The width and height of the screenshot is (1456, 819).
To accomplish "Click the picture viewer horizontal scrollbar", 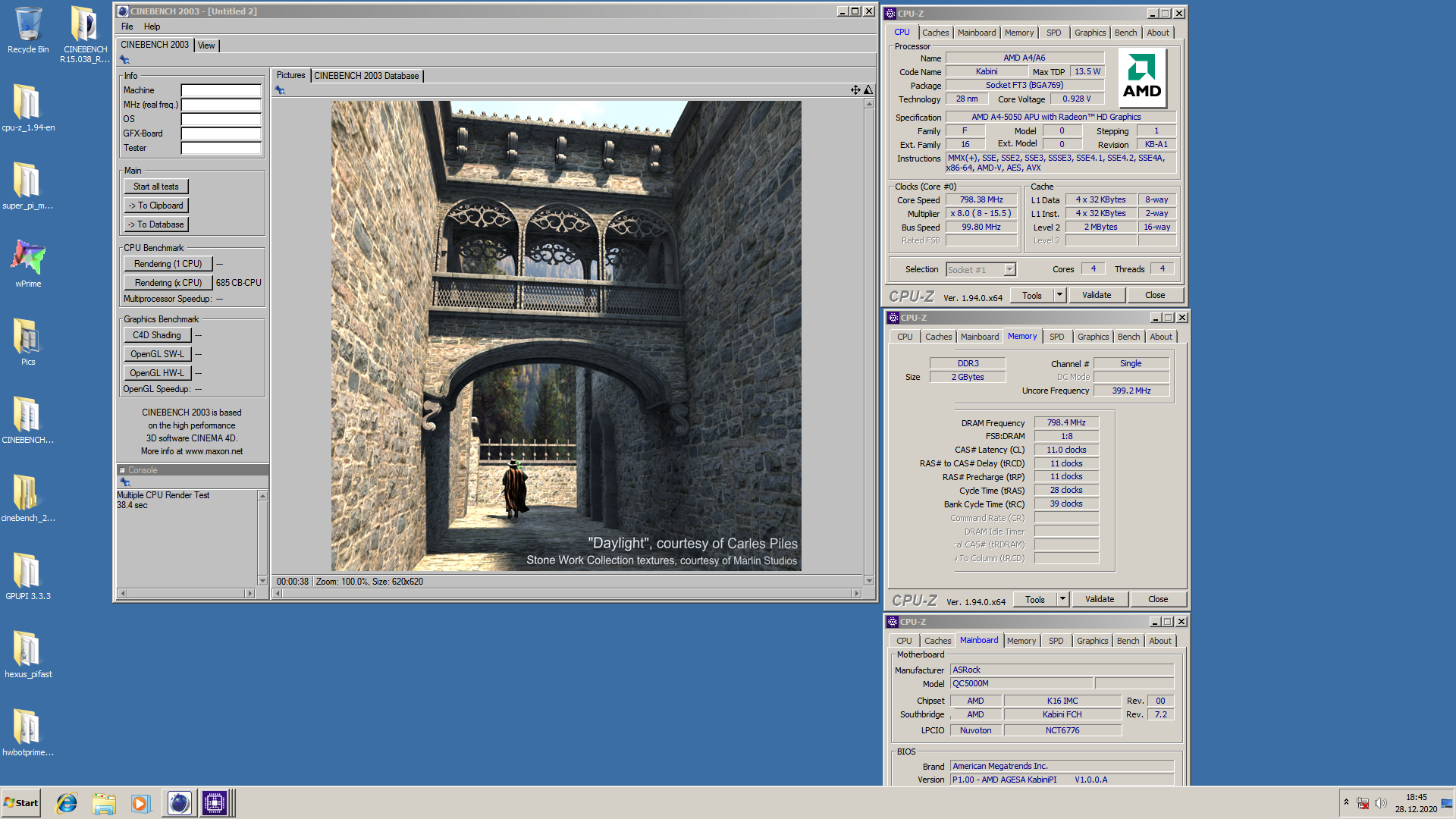I will tap(566, 593).
